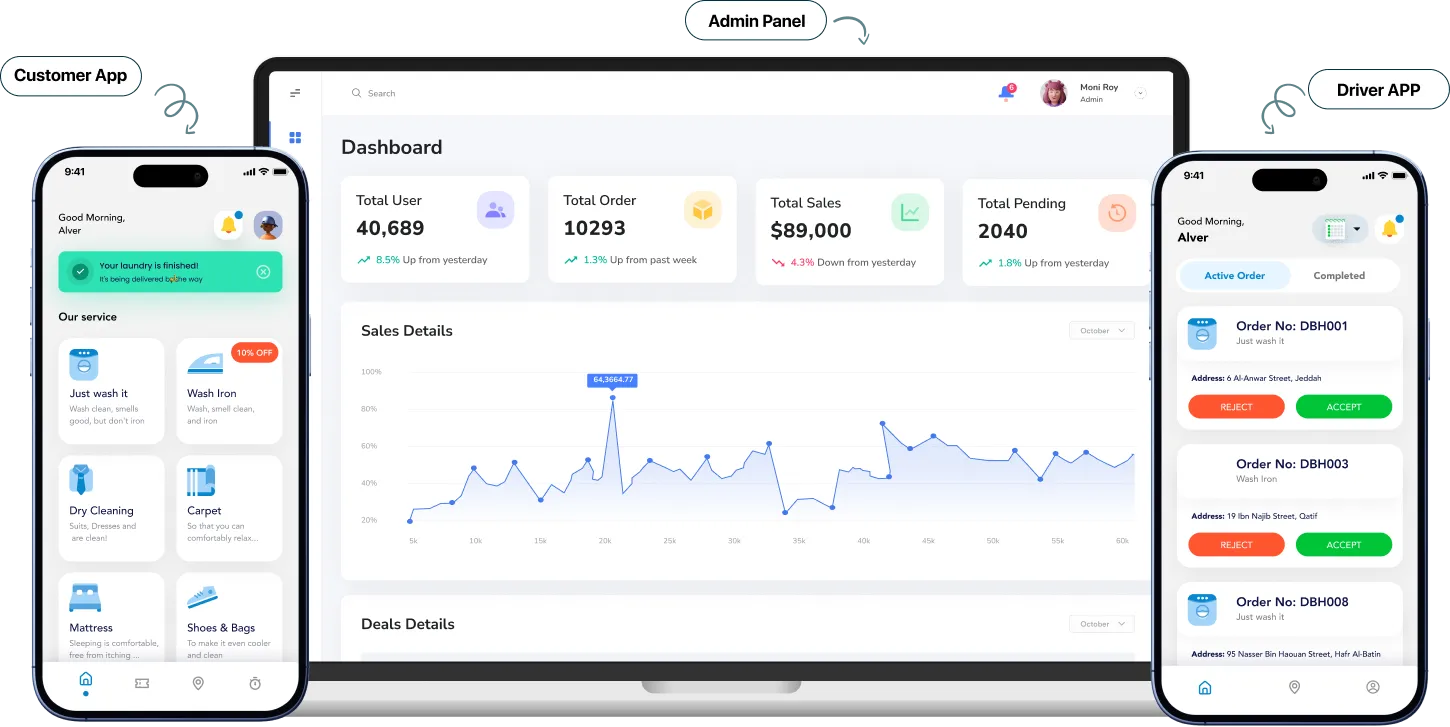Select the Home icon in the Customer App
The image size is (1450, 727).
click(x=86, y=682)
